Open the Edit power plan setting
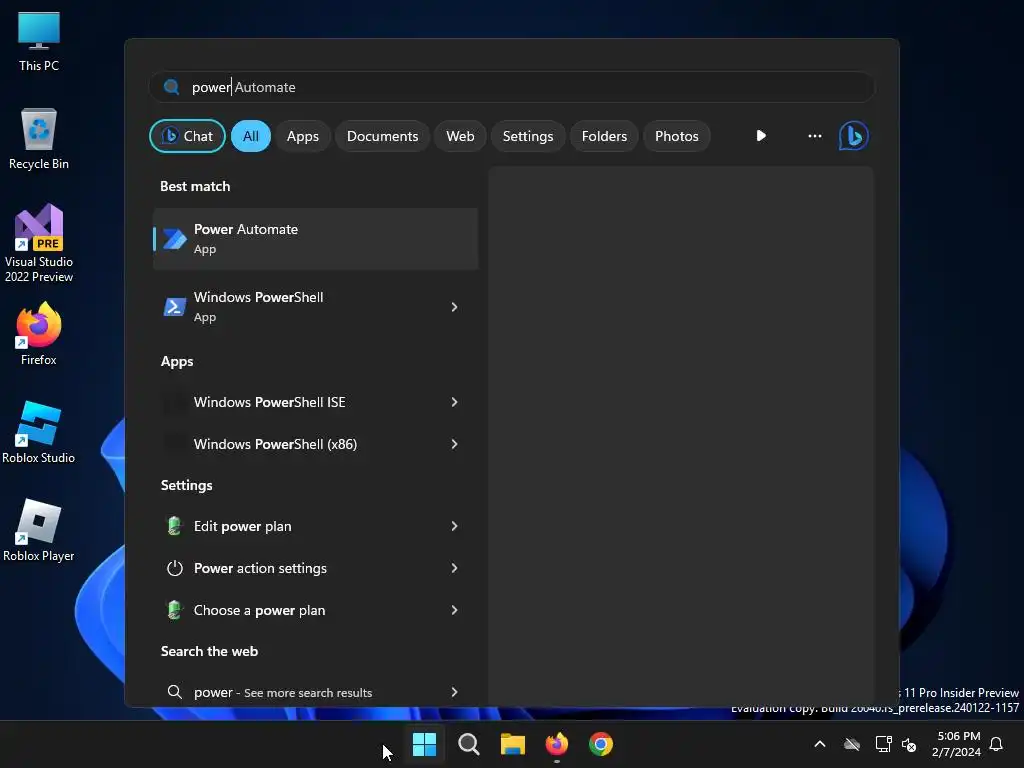Viewport: 1024px width, 768px height. point(315,526)
